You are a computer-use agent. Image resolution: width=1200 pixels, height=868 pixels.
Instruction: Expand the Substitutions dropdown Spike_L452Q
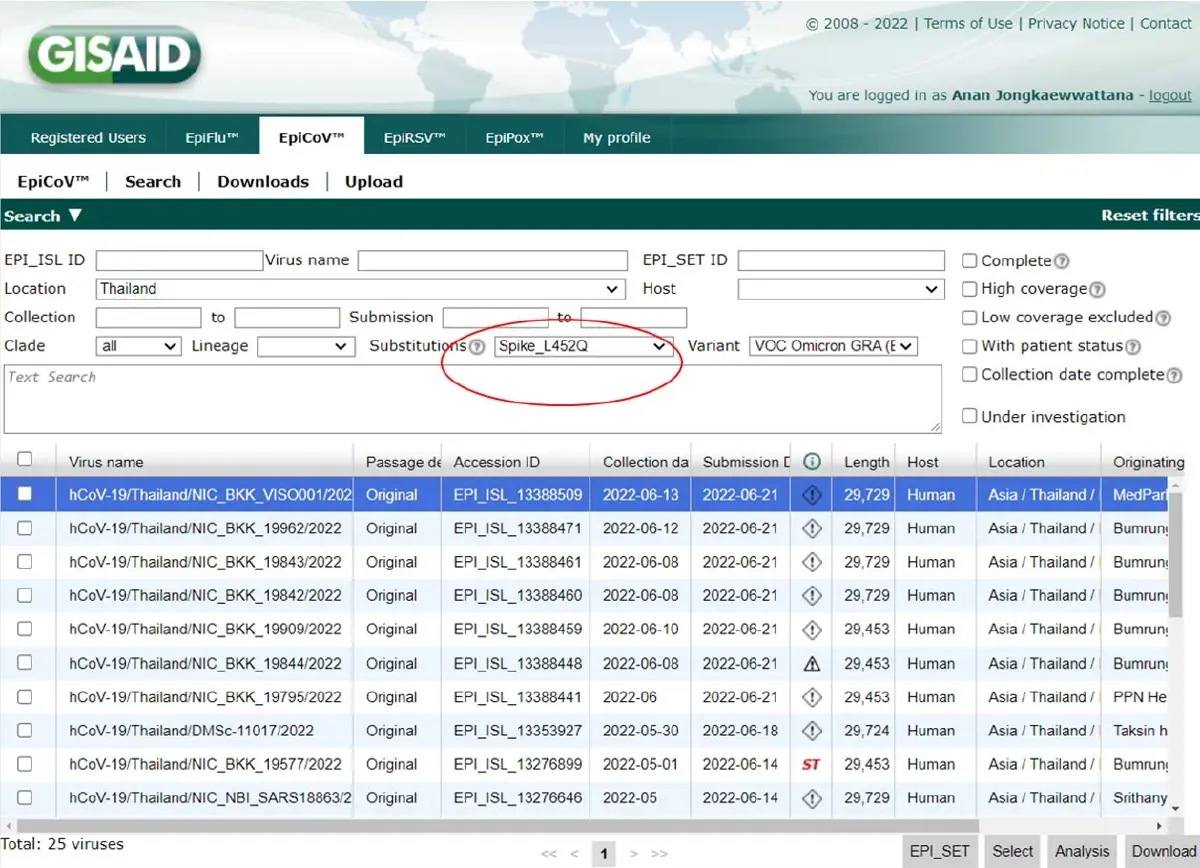pyautogui.click(x=584, y=346)
